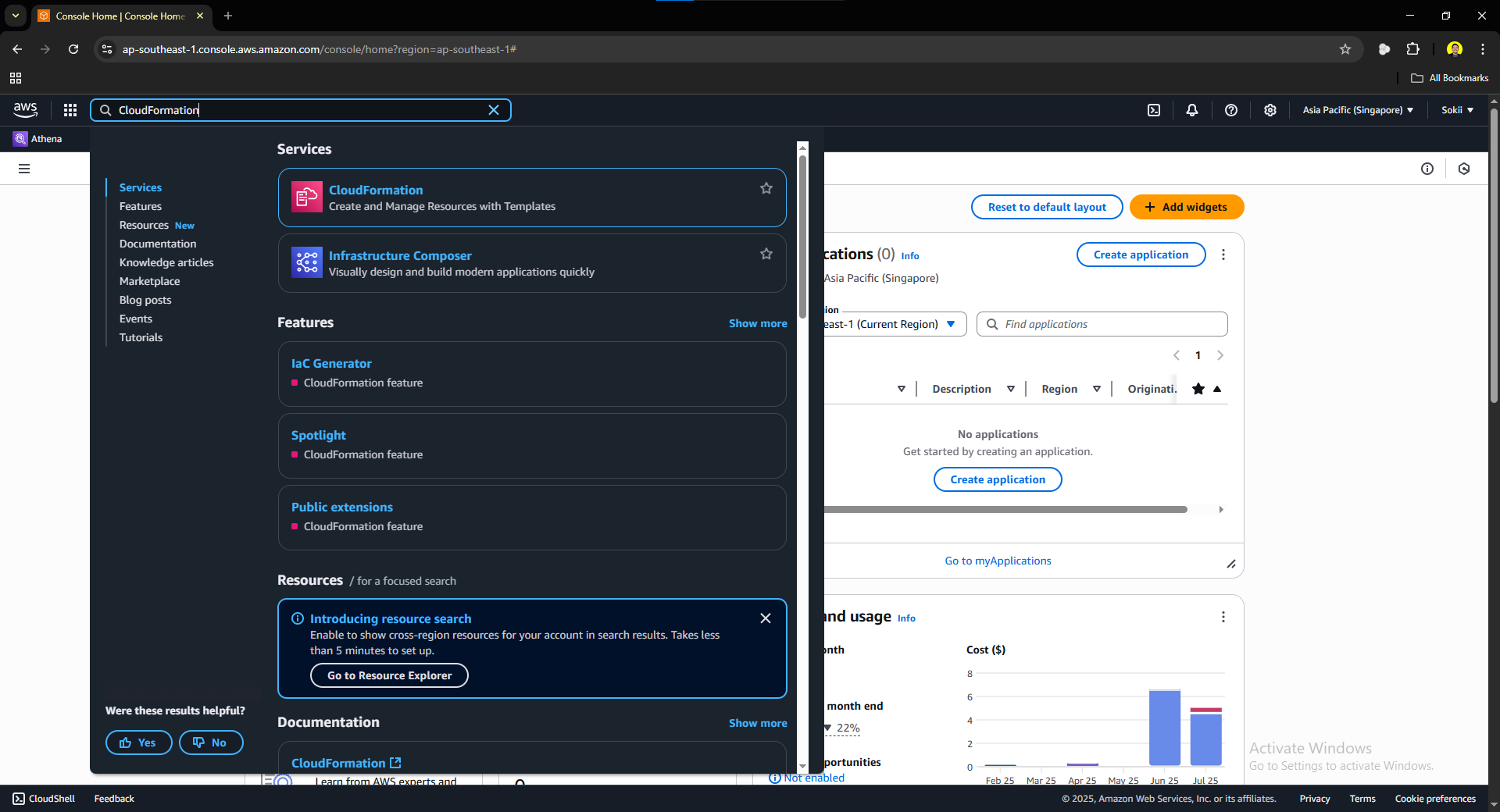Click Go to Resource Explorer button
Image resolution: width=1500 pixels, height=812 pixels.
389,675
